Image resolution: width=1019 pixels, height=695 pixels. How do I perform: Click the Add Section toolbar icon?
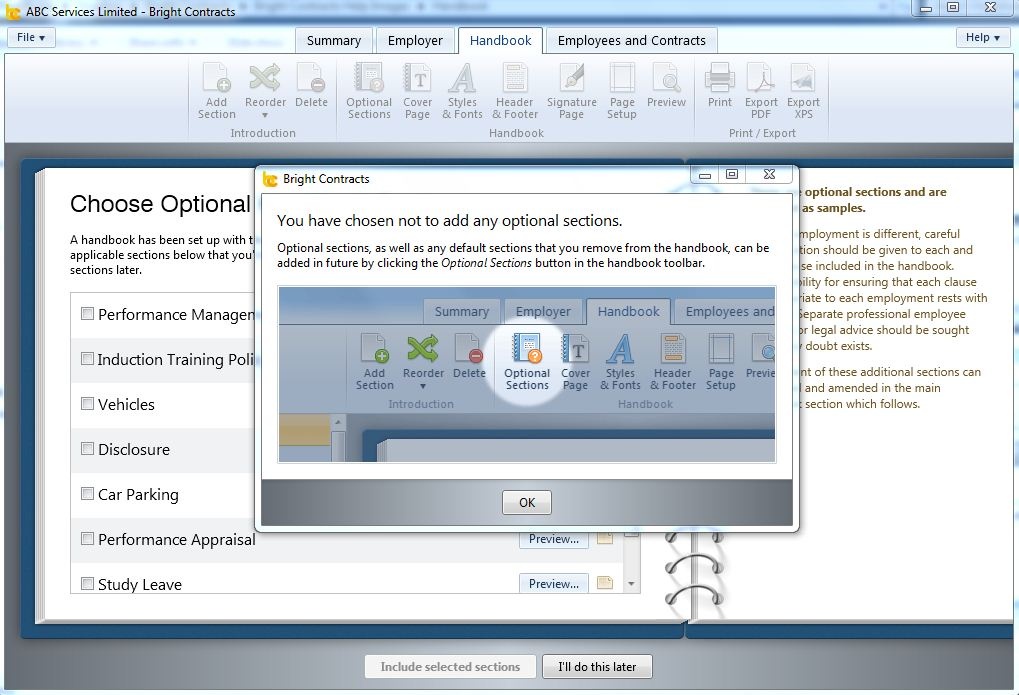tap(216, 90)
